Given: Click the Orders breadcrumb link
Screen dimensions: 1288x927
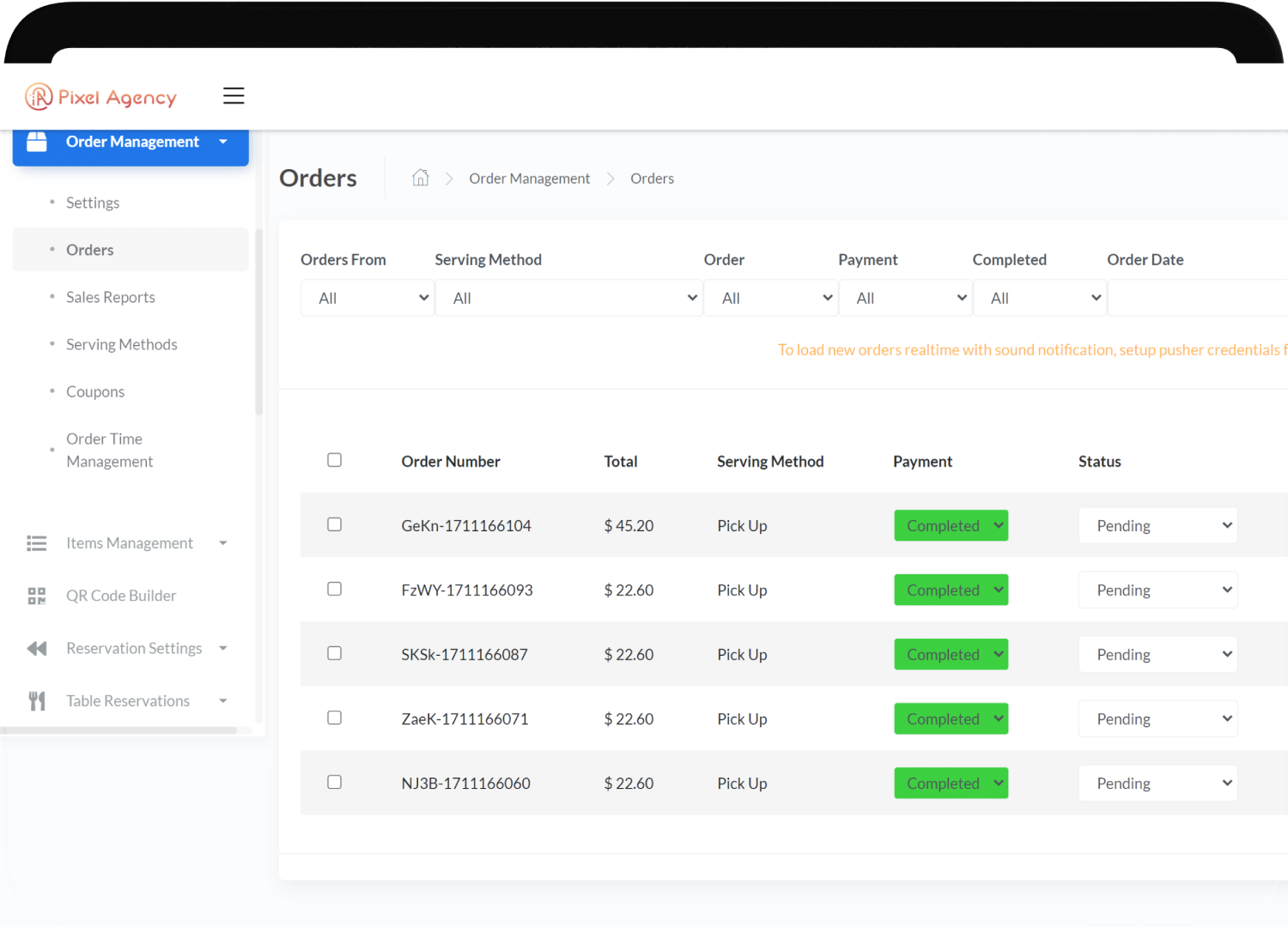Looking at the screenshot, I should (x=653, y=179).
